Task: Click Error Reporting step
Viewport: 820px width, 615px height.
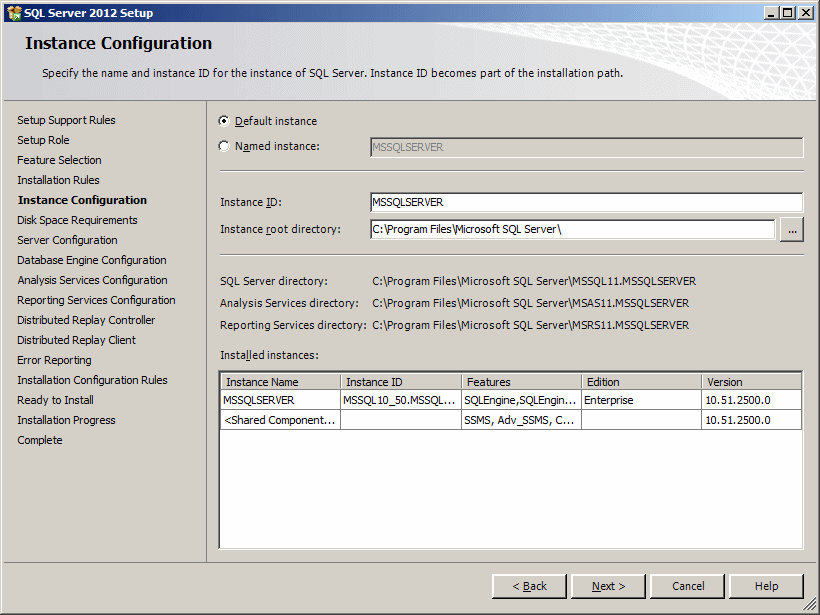Action: pos(54,360)
